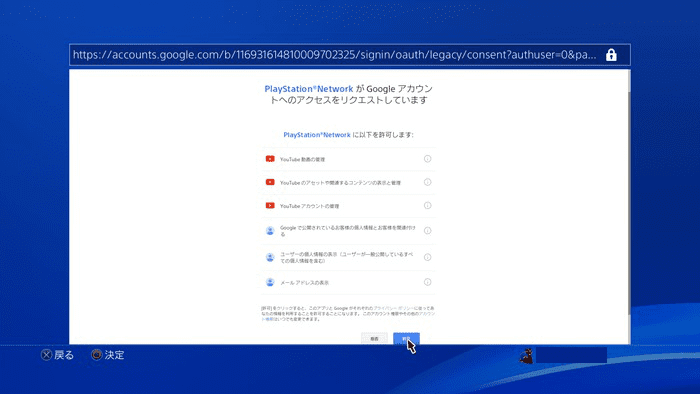Open info for the Googleで公開 permission
The height and width of the screenshot is (394, 700).
pos(427,231)
